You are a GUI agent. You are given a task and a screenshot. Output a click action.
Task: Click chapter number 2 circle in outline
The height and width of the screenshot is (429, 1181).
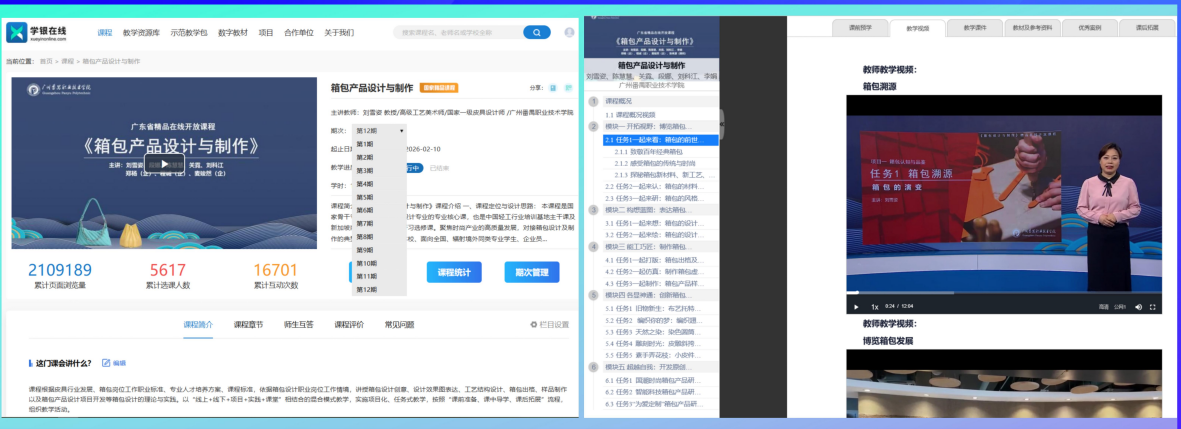tap(594, 126)
